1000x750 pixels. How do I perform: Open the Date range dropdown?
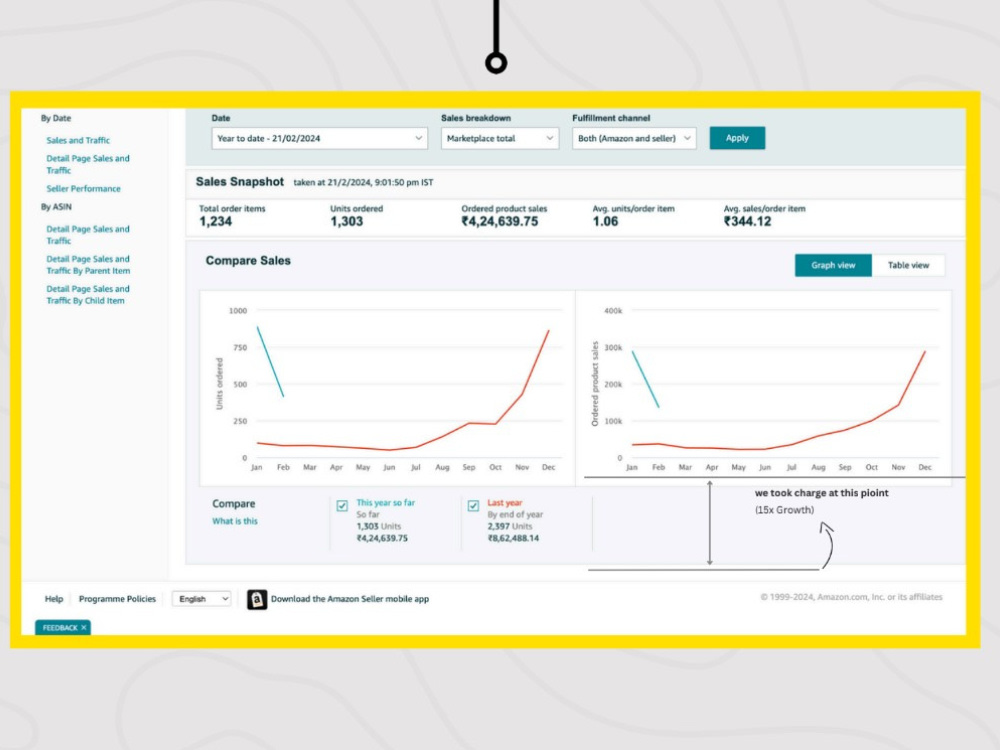(x=319, y=138)
